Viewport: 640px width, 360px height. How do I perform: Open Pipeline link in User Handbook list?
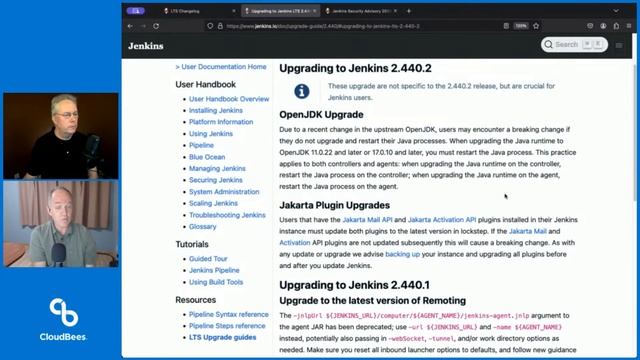click(201, 145)
